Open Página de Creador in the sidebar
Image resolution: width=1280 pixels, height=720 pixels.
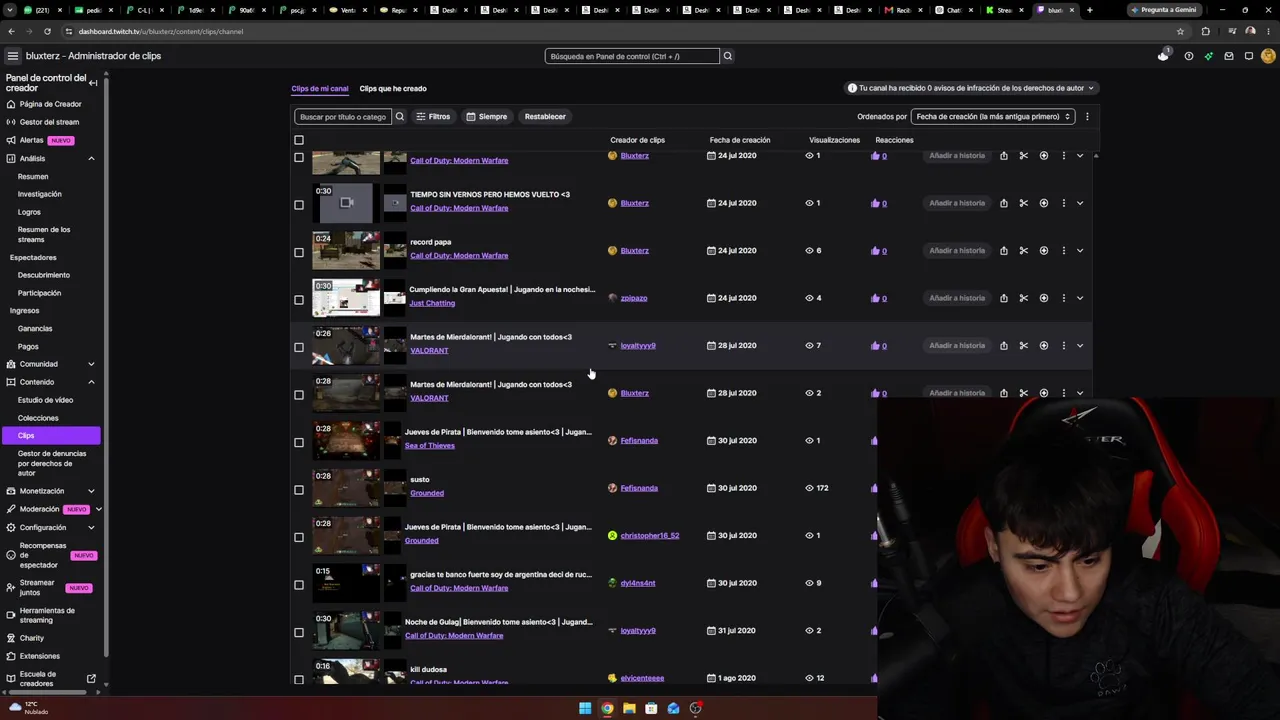pyautogui.click(x=50, y=104)
